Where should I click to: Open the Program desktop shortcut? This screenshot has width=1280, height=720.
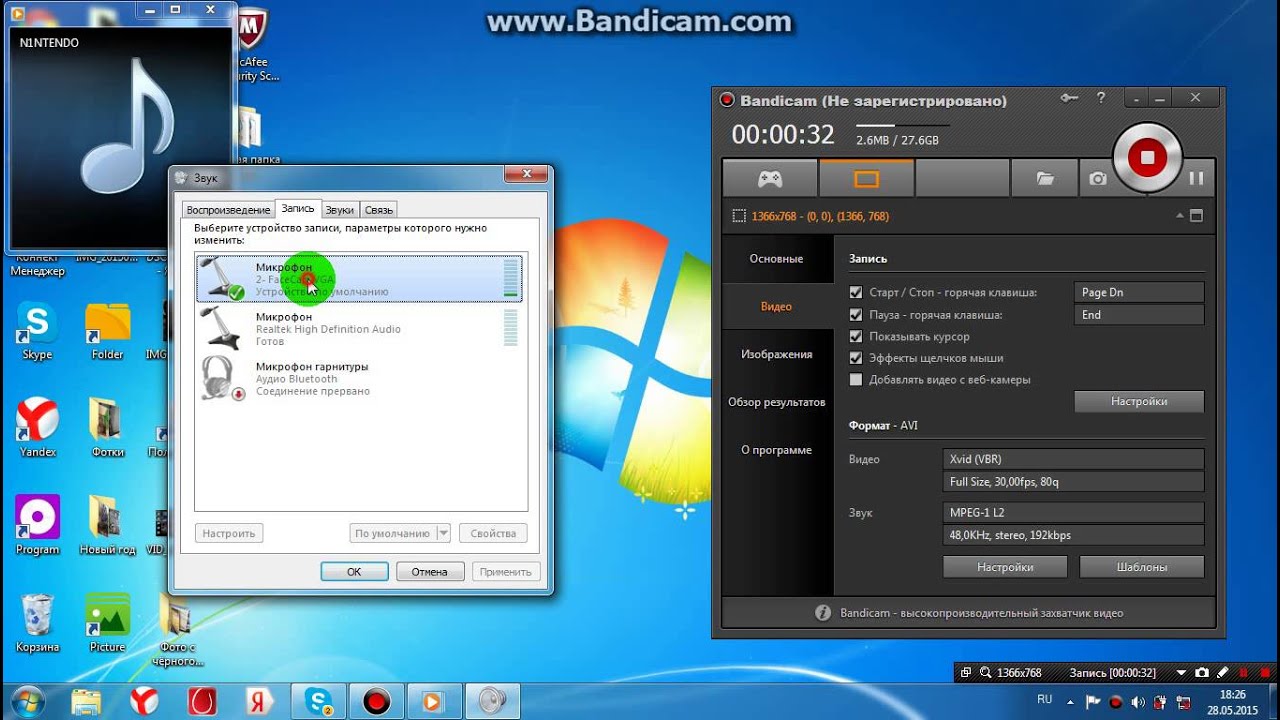pyautogui.click(x=37, y=525)
